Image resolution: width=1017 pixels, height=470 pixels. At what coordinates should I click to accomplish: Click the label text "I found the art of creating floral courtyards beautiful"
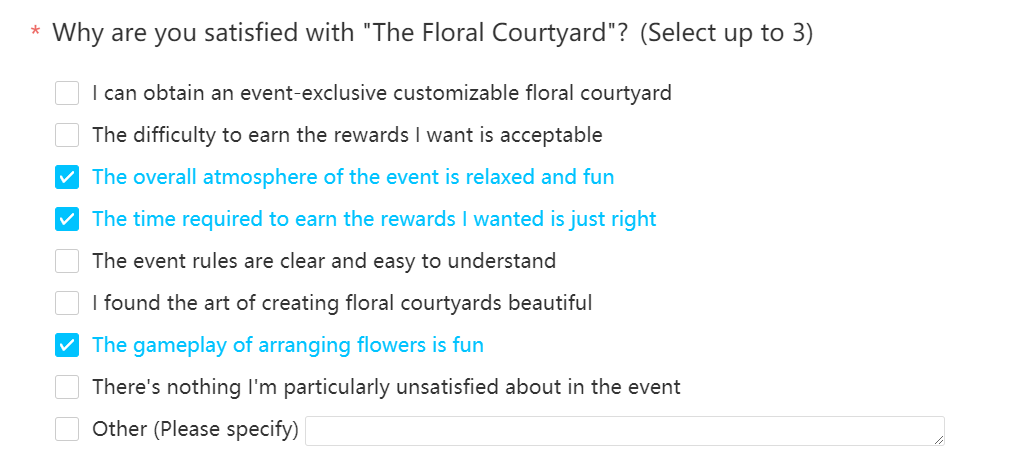click(342, 303)
